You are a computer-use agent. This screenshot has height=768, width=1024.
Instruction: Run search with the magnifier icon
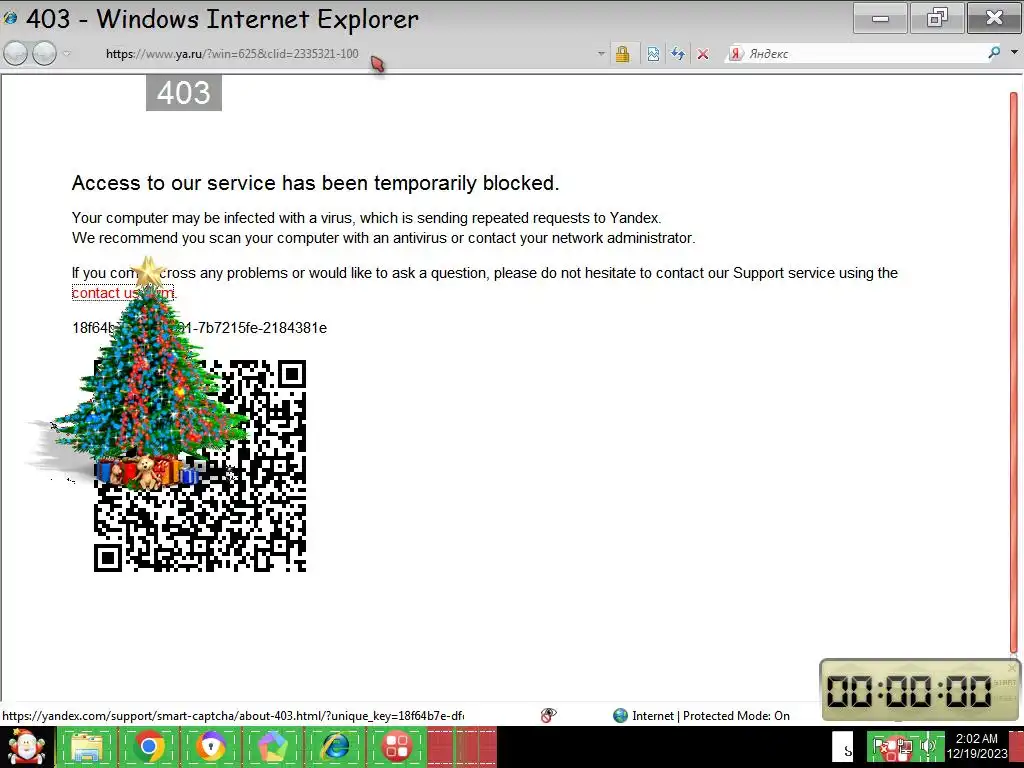pyautogui.click(x=994, y=53)
